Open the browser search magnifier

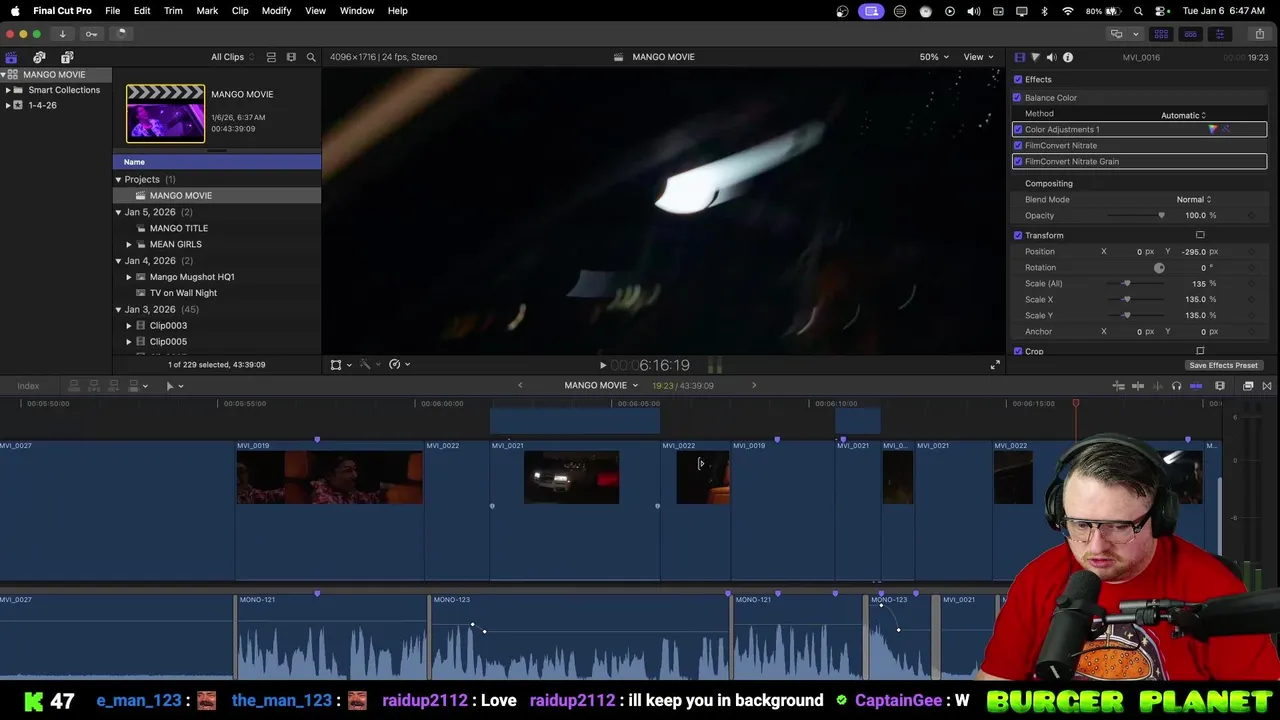[311, 57]
